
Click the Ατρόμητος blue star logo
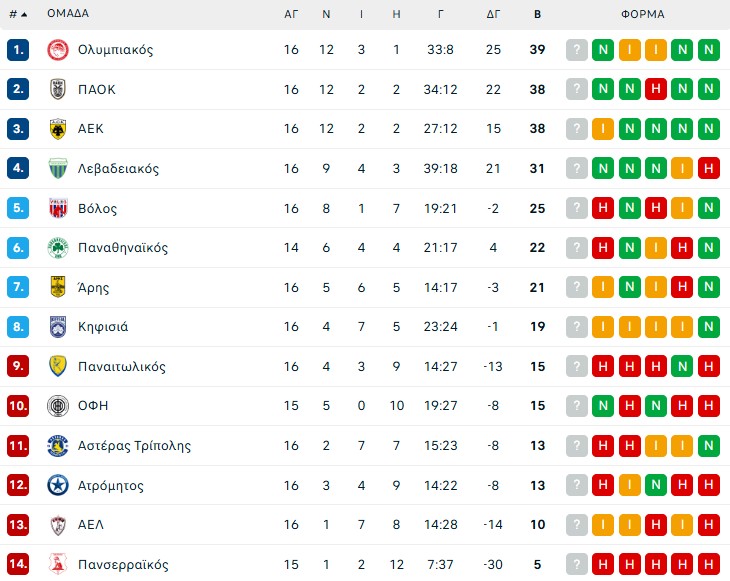[57, 486]
